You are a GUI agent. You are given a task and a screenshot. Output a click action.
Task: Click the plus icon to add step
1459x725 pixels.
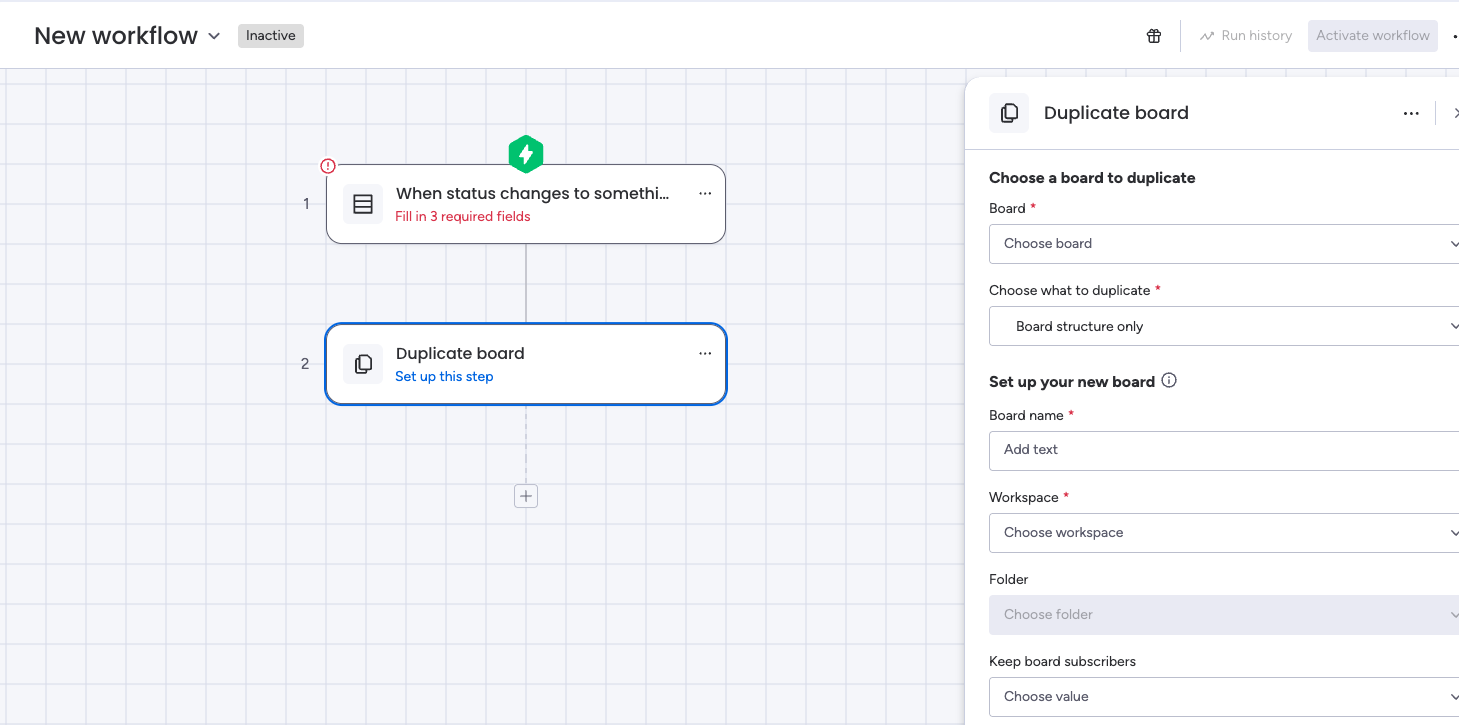coord(526,496)
